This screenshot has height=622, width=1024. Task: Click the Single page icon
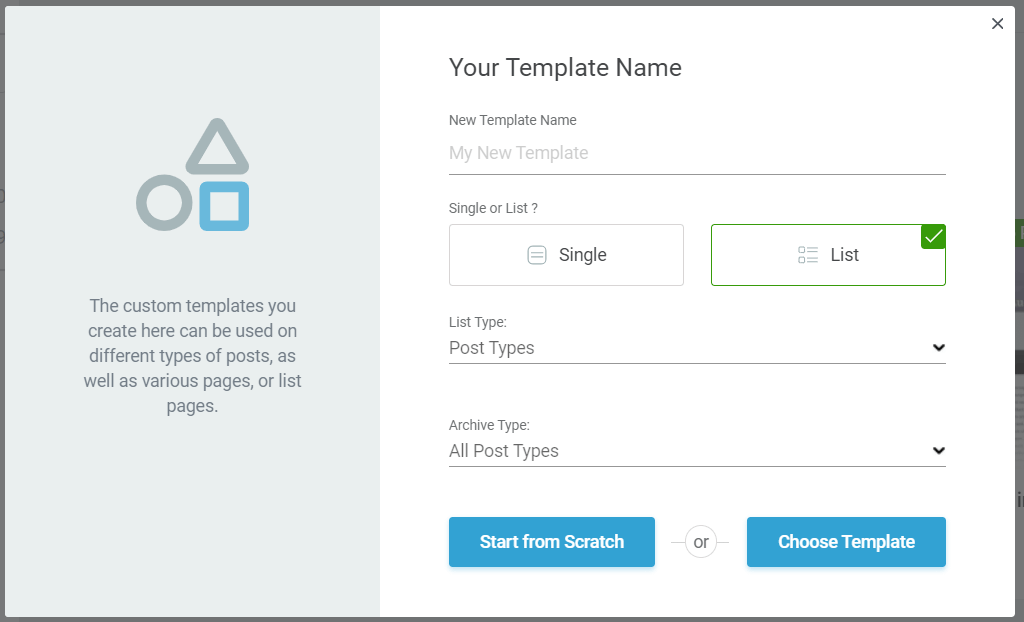click(x=537, y=255)
